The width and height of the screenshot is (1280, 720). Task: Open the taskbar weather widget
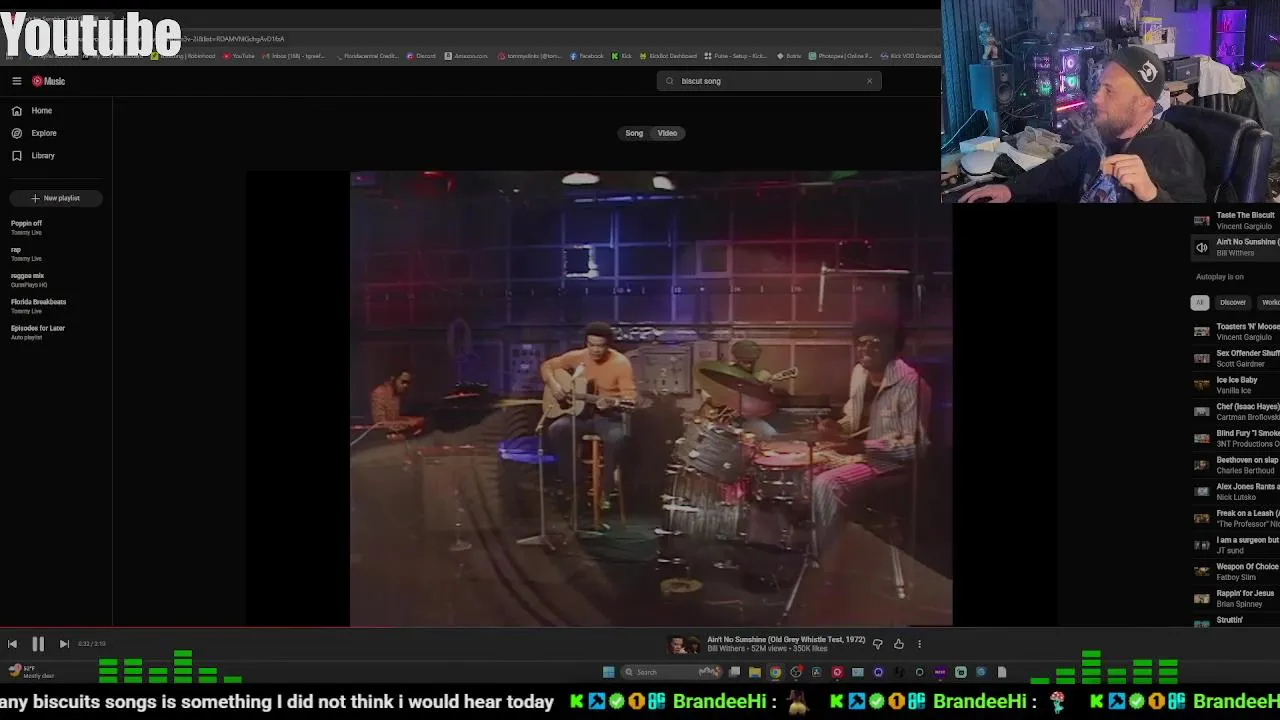30,671
